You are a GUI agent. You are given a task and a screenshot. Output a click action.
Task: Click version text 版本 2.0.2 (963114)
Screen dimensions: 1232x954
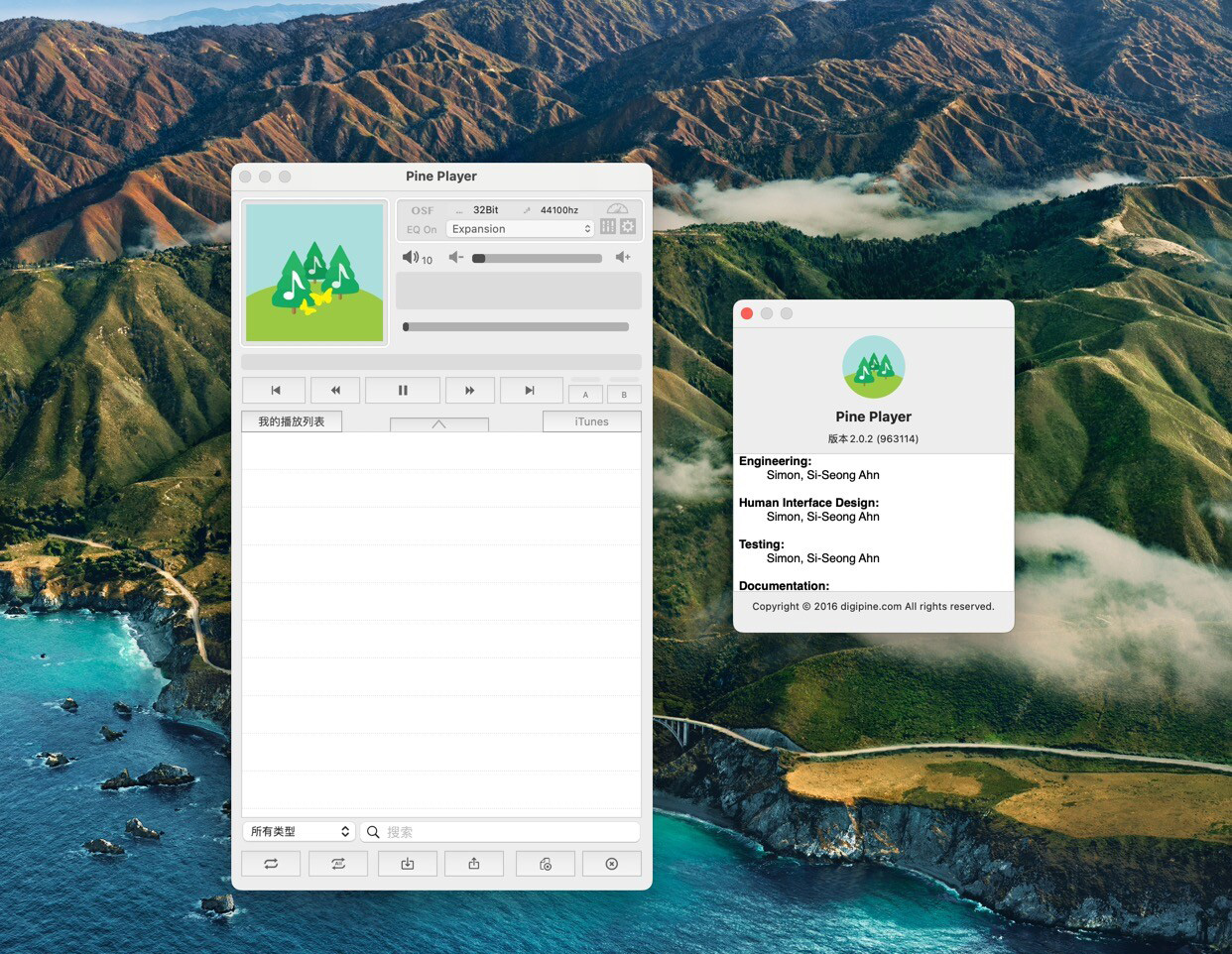click(873, 438)
